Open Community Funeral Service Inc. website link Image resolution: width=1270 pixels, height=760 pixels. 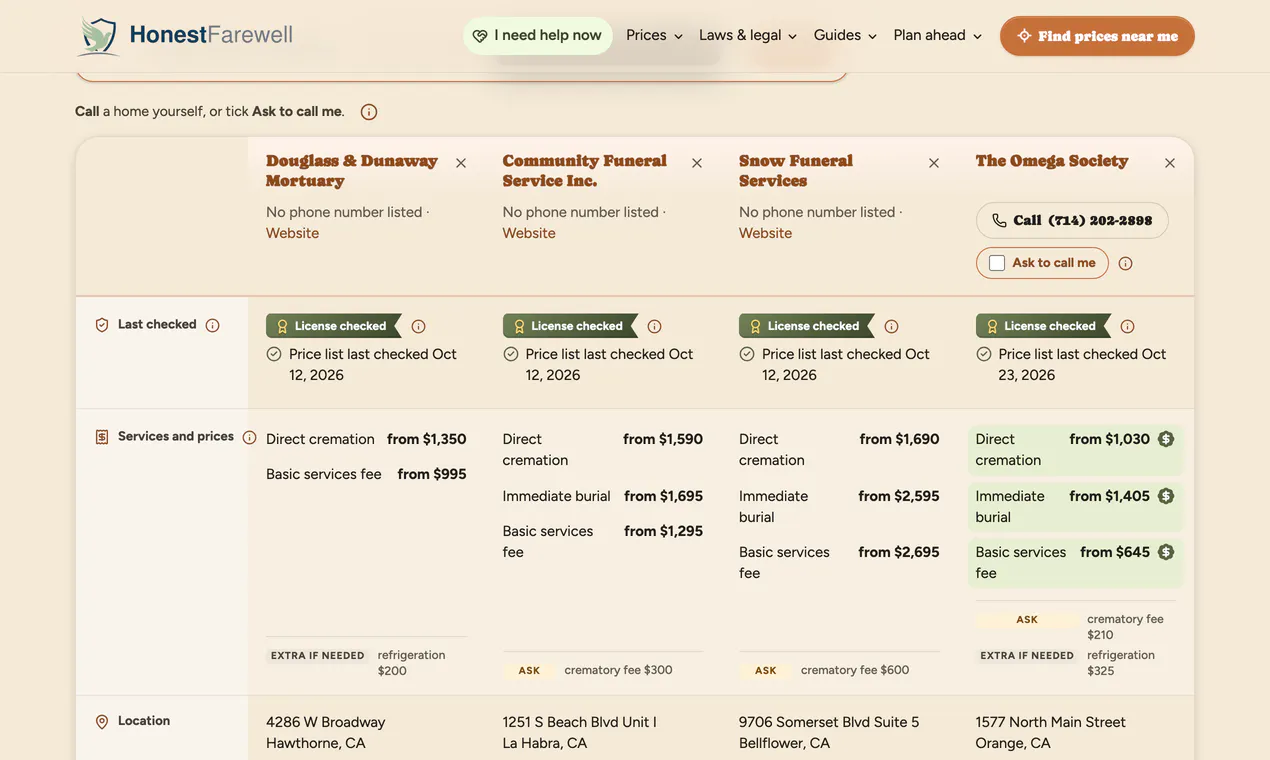(529, 233)
